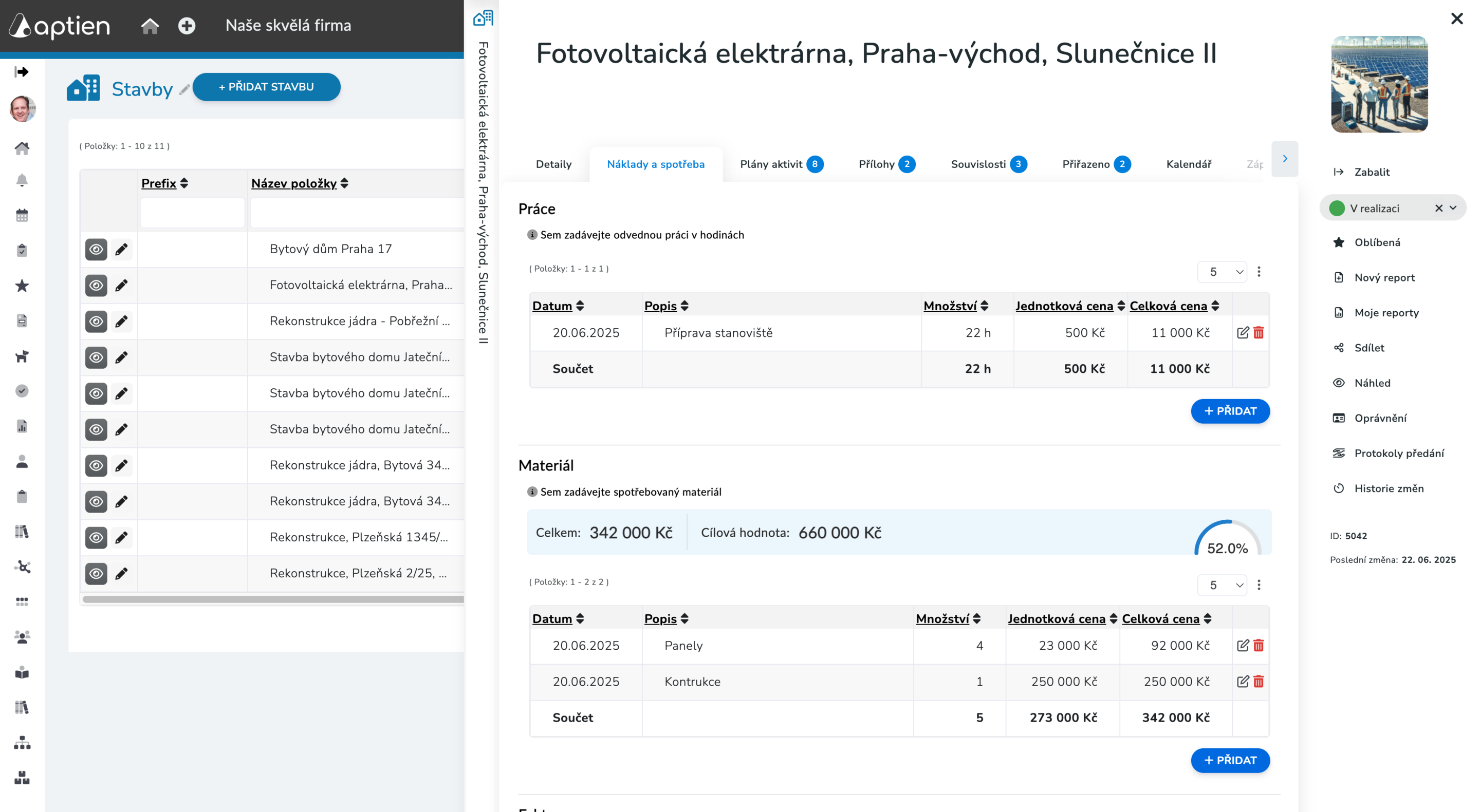Open Materiál page size dropdown showing 5
The height and width of the screenshot is (812, 1480).
click(x=1222, y=584)
